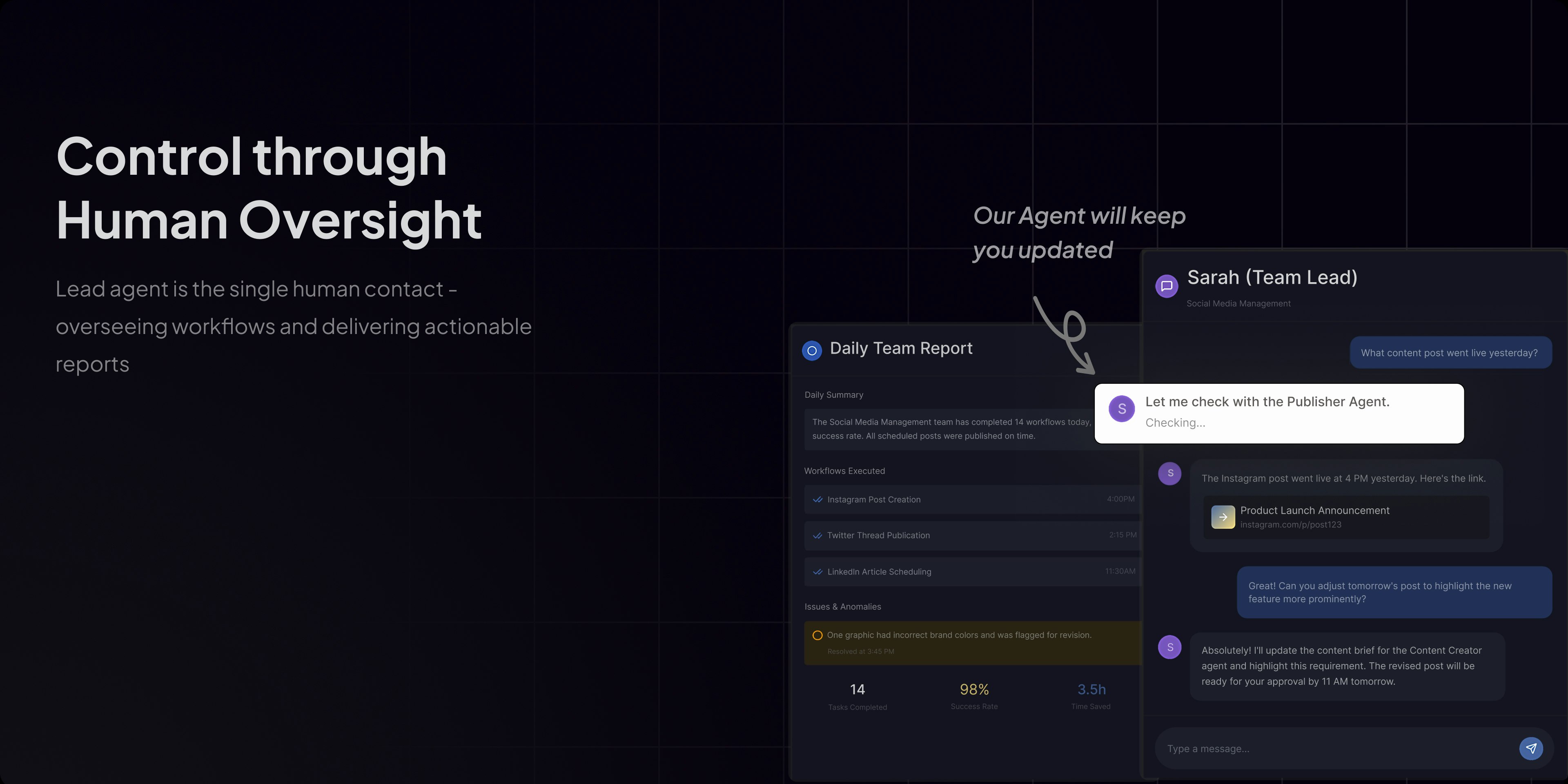The height and width of the screenshot is (784, 1568).
Task: Click the 14 Tasks Completed stat
Action: click(857, 696)
